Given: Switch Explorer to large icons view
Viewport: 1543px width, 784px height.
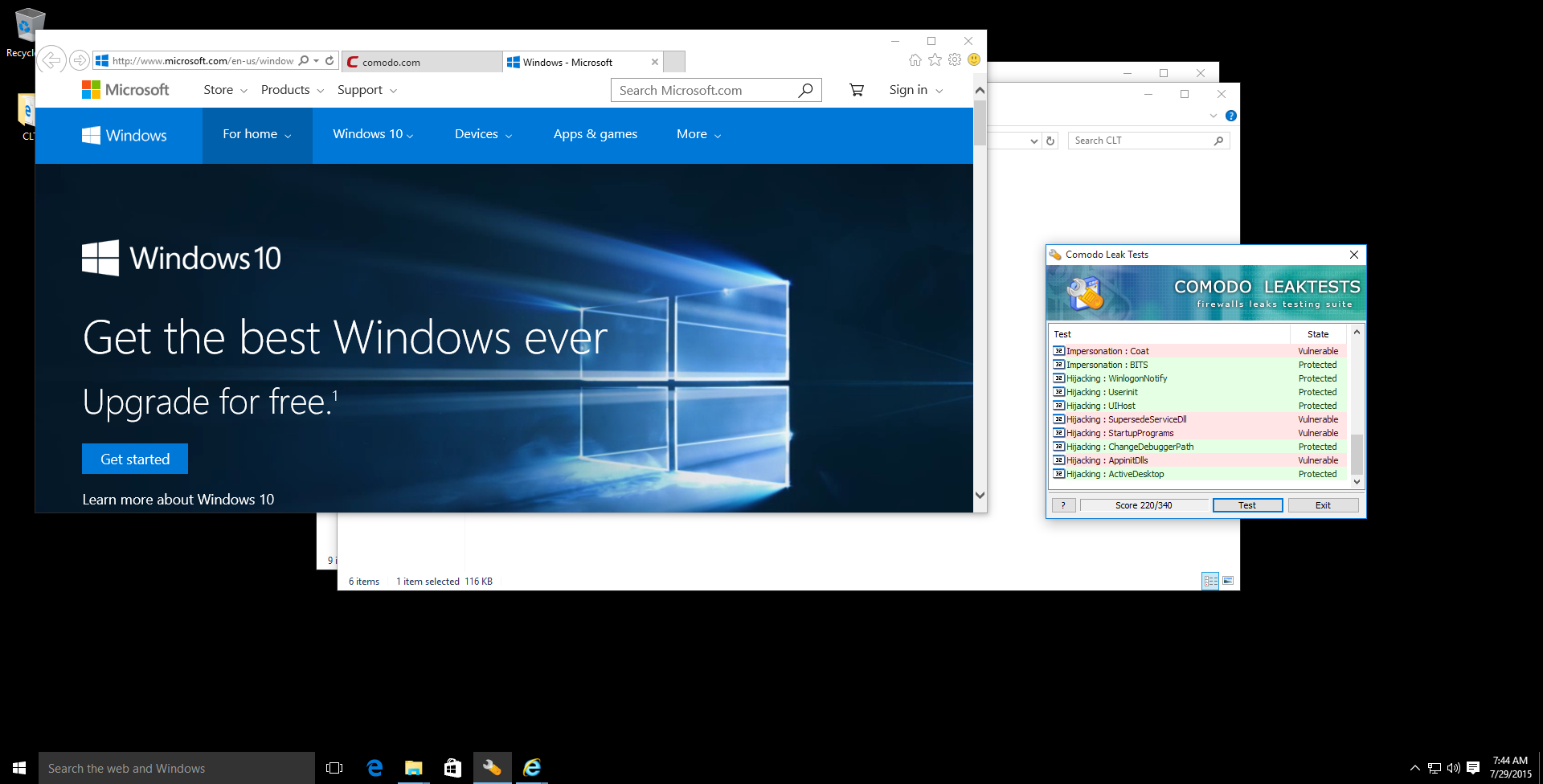Looking at the screenshot, I should pos(1228,581).
